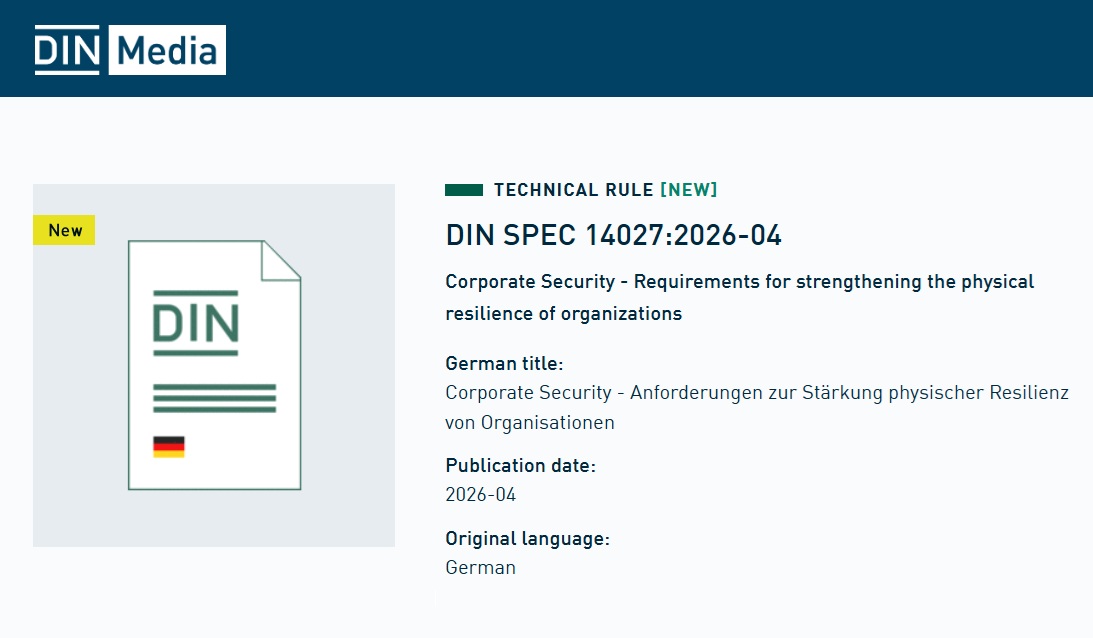
Task: Click the German title label
Action: coord(504,364)
